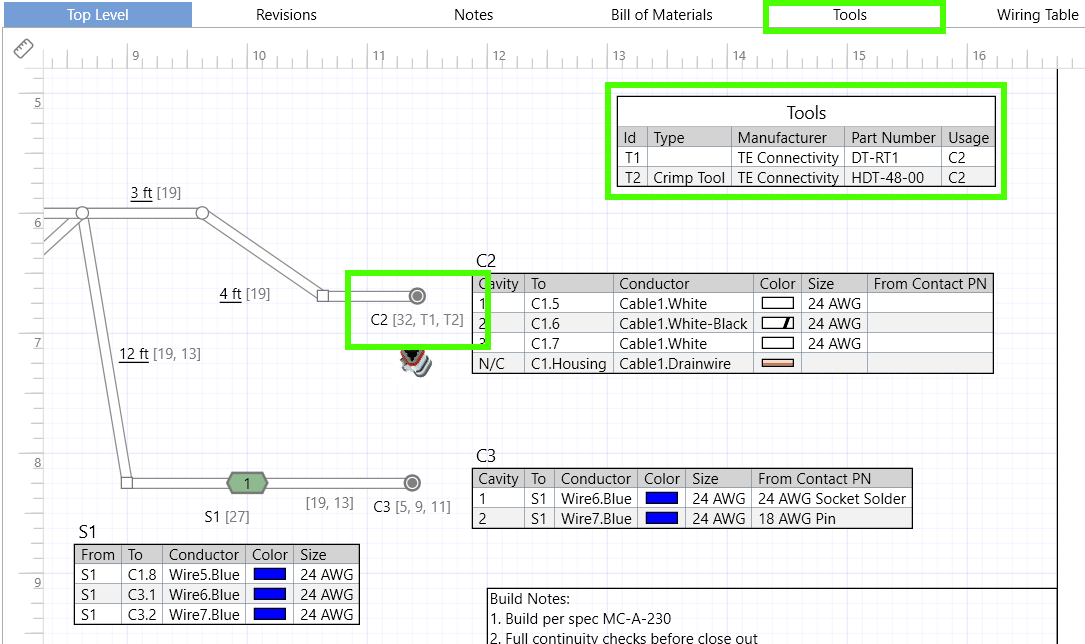The image size is (1085, 644).
Task: Click the 3 ft length label
Action: click(141, 192)
